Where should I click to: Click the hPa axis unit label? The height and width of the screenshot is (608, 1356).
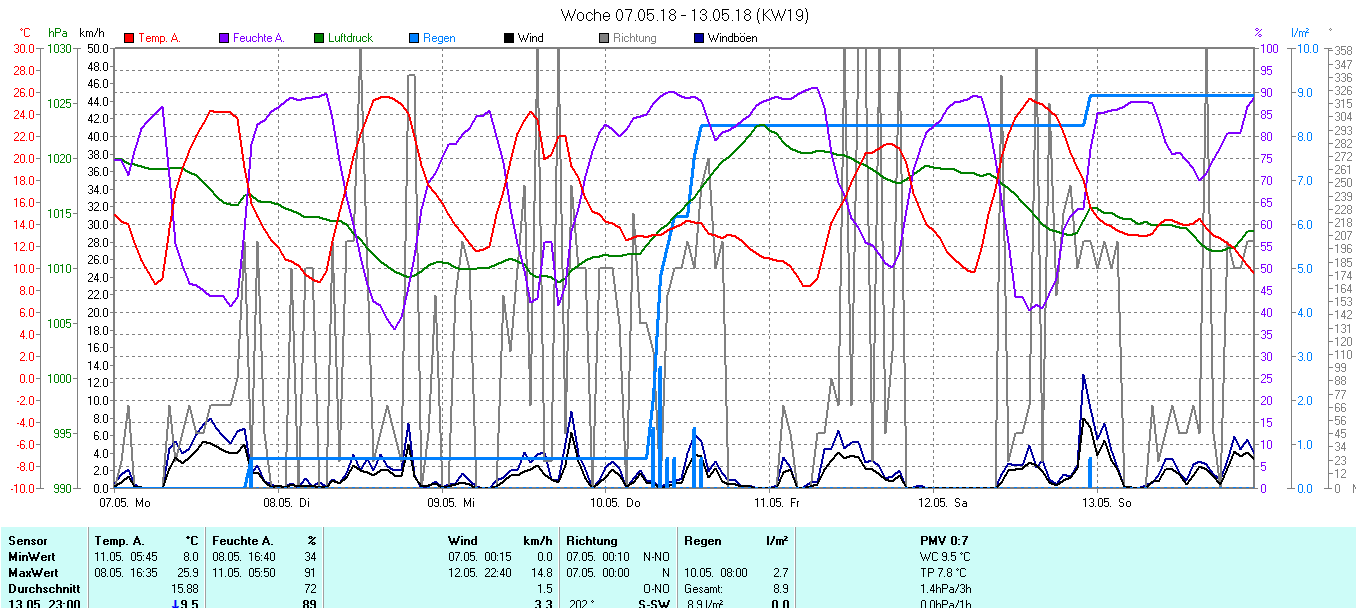(58, 33)
